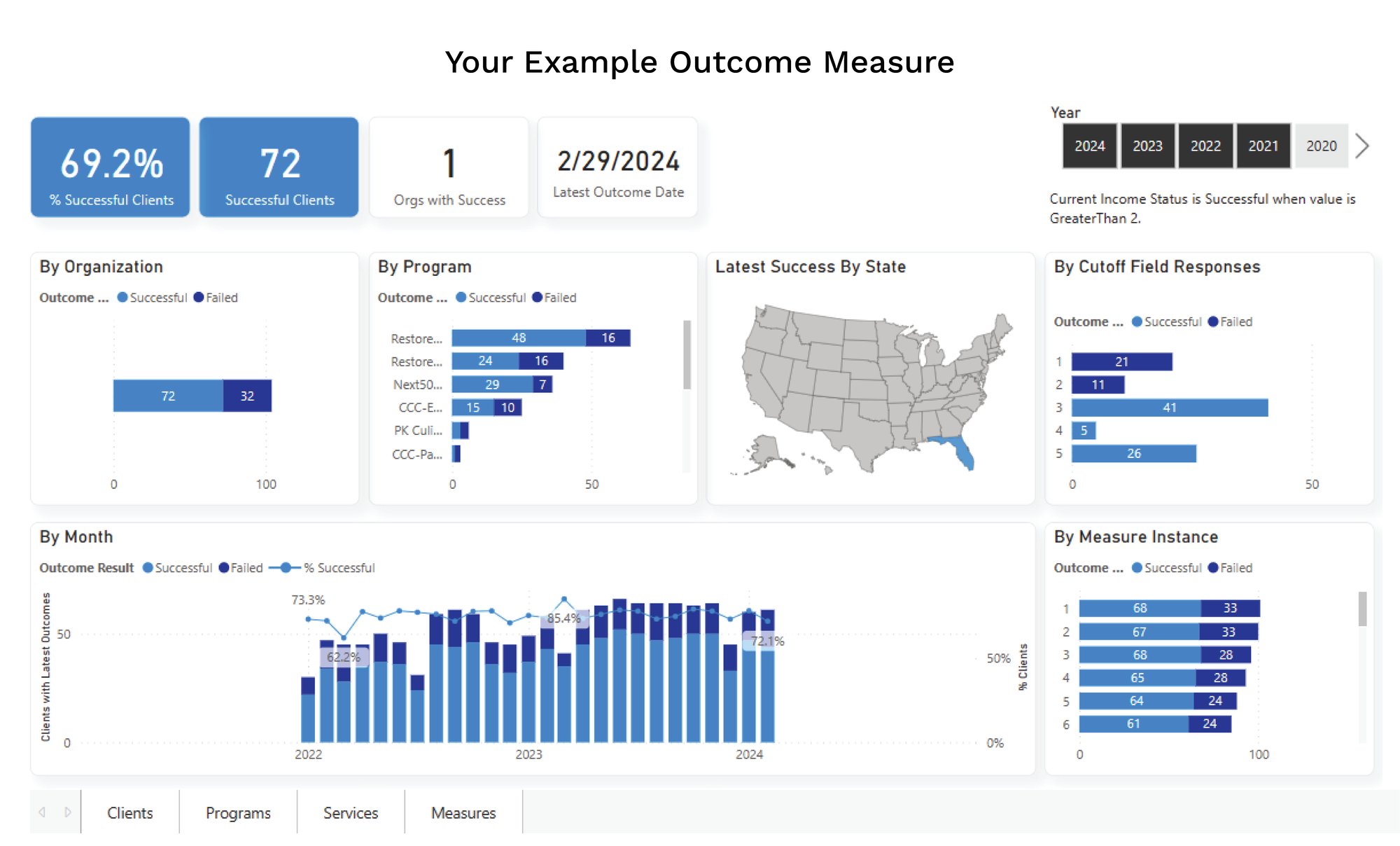
Task: Select the 2024 year filter
Action: click(1089, 146)
